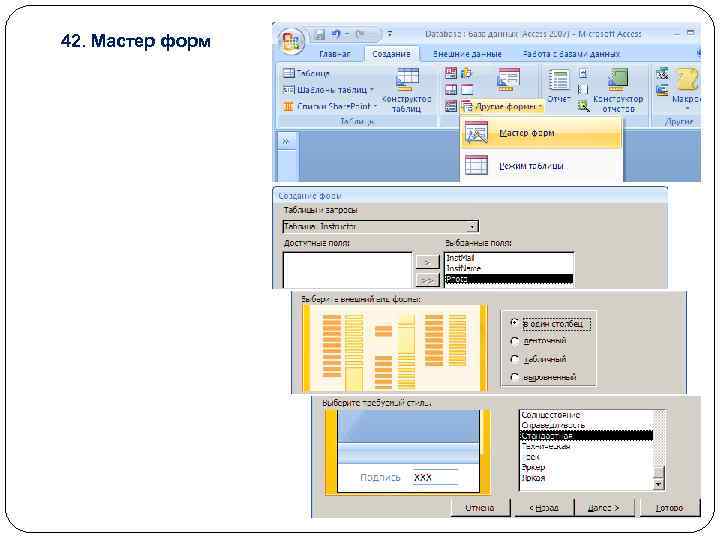The width and height of the screenshot is (720, 540).
Task: Click the single arrow add-field button
Action: (427, 261)
